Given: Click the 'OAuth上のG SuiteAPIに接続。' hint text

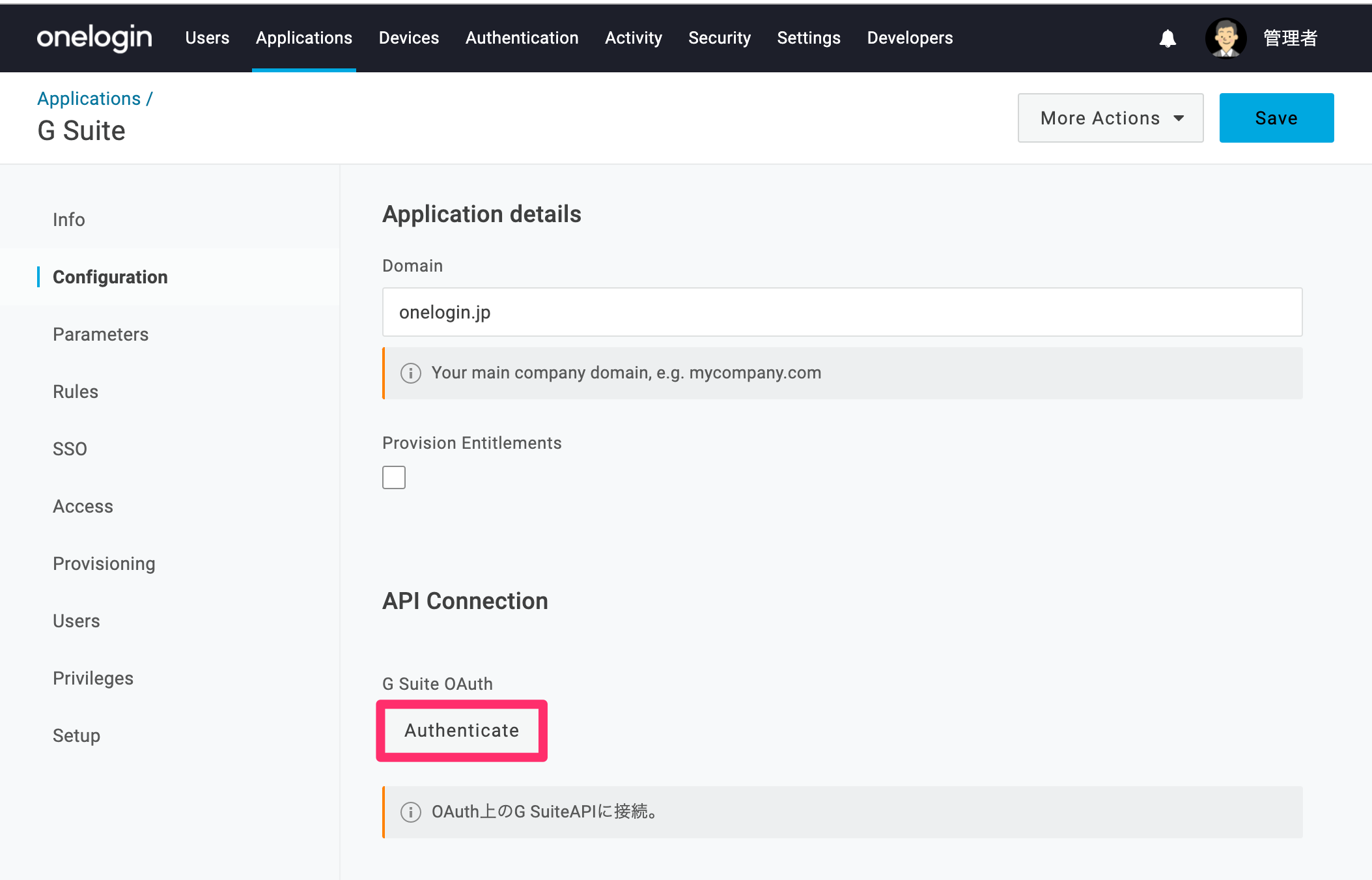Looking at the screenshot, I should [545, 812].
